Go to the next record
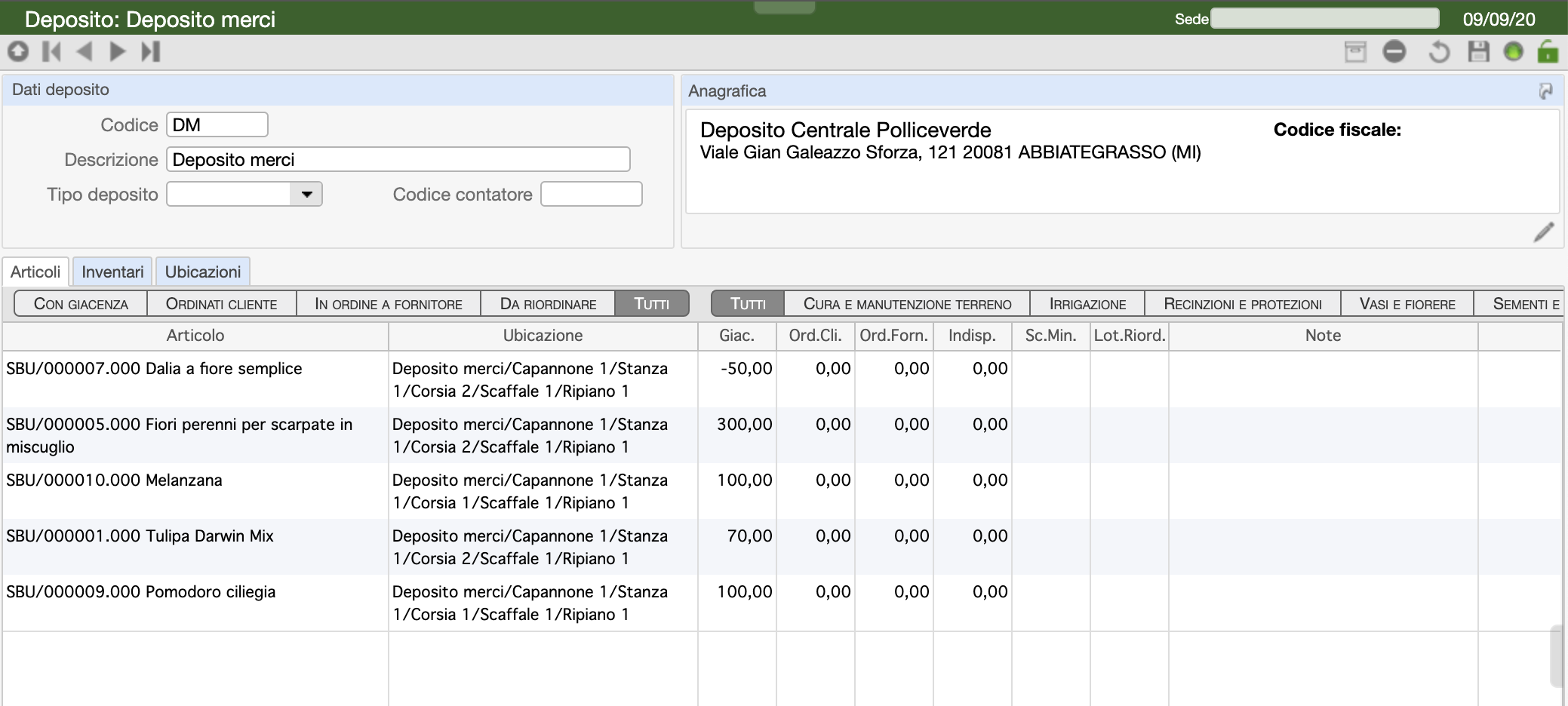Screen dimensions: 1568x706 click(117, 51)
